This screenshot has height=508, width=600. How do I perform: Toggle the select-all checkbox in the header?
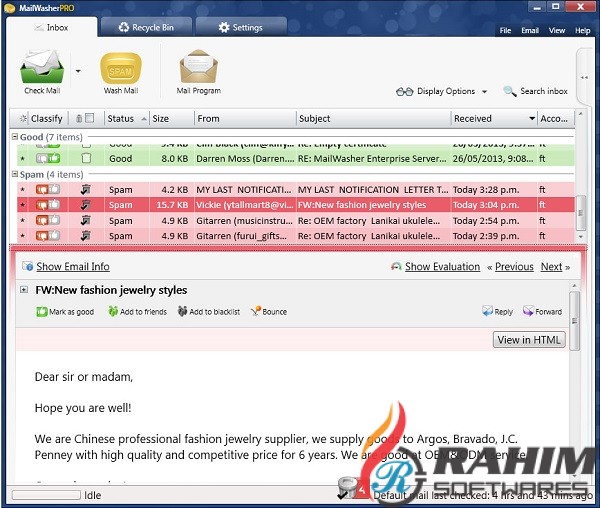point(90,118)
